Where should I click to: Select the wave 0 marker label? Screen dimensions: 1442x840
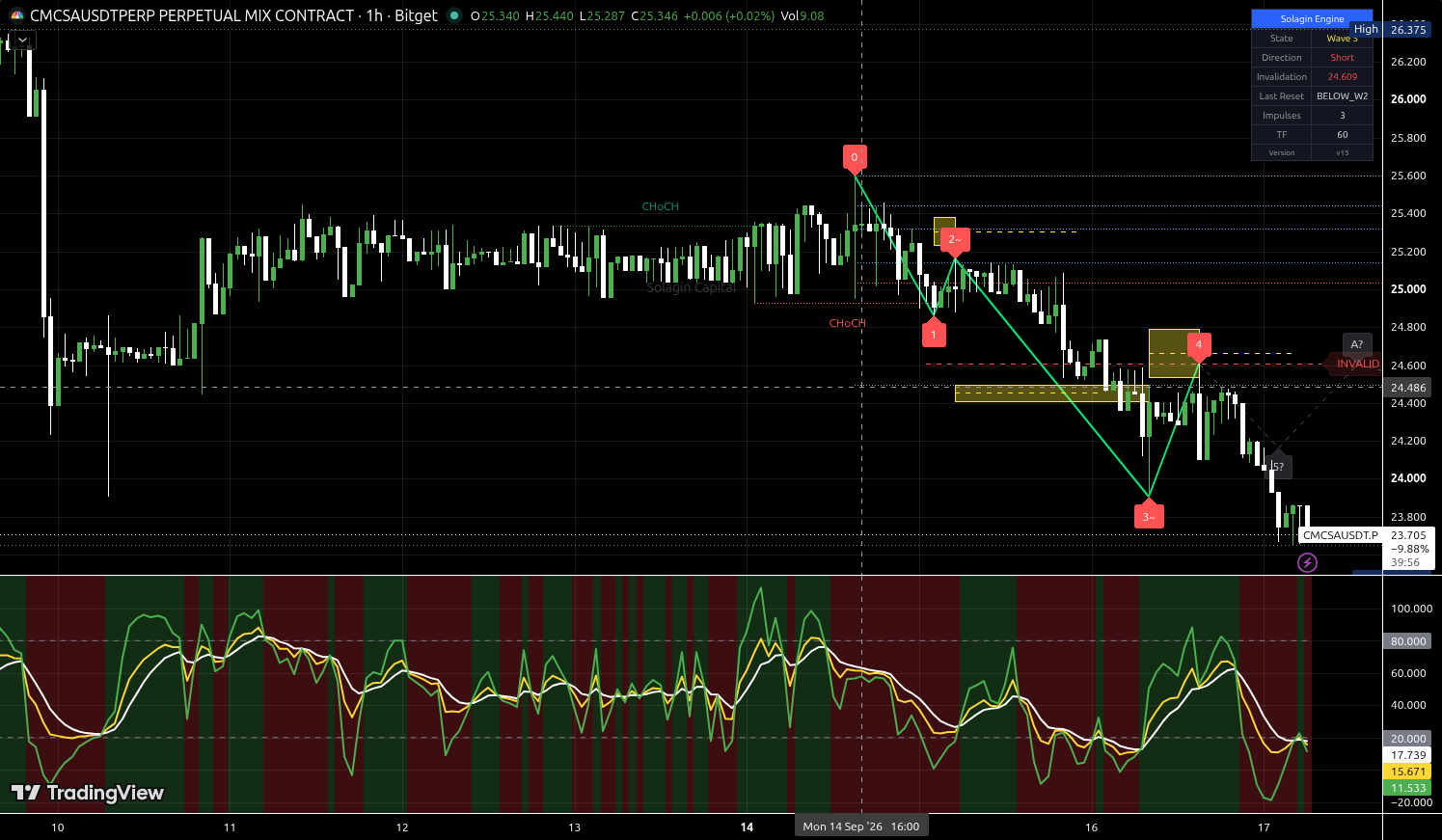(x=854, y=158)
